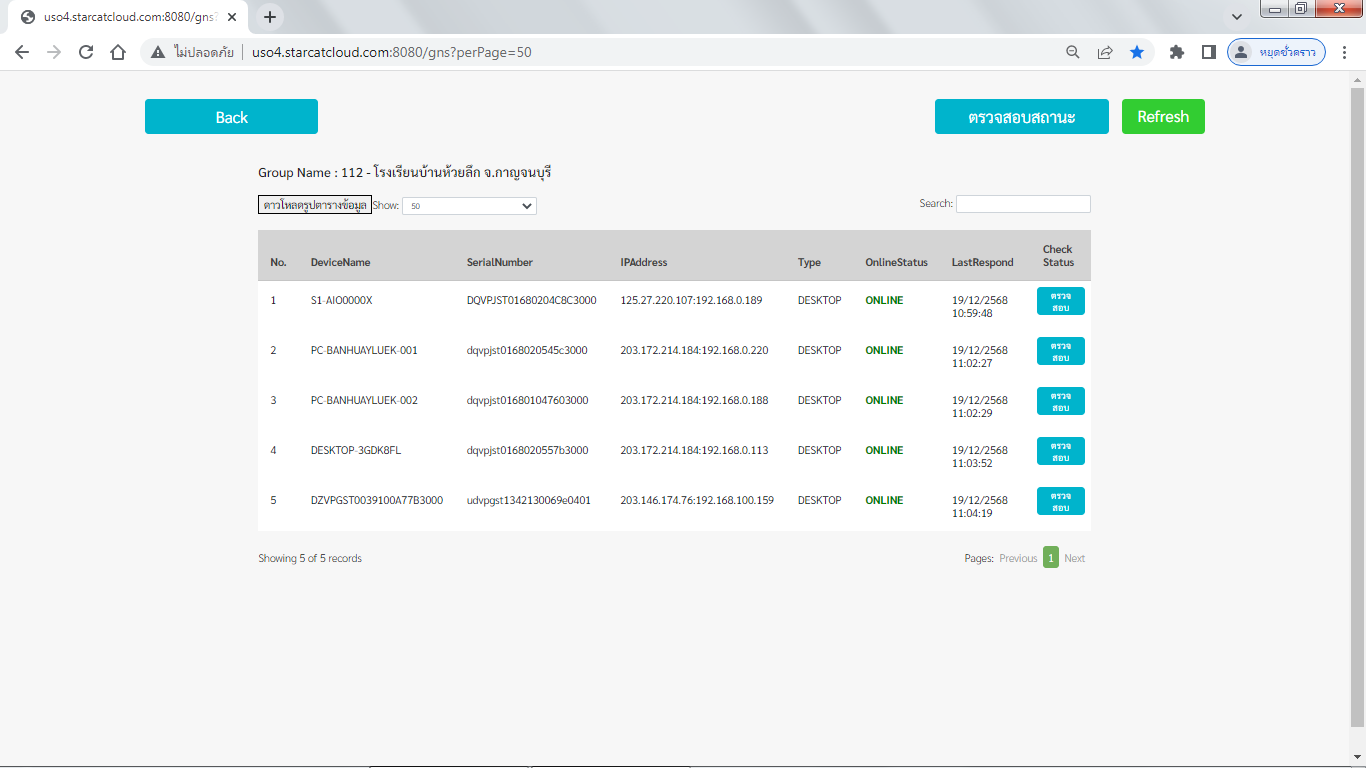This screenshot has height=768, width=1366.
Task: Close the uso4.starcatcloud.com tab
Action: (x=232, y=17)
